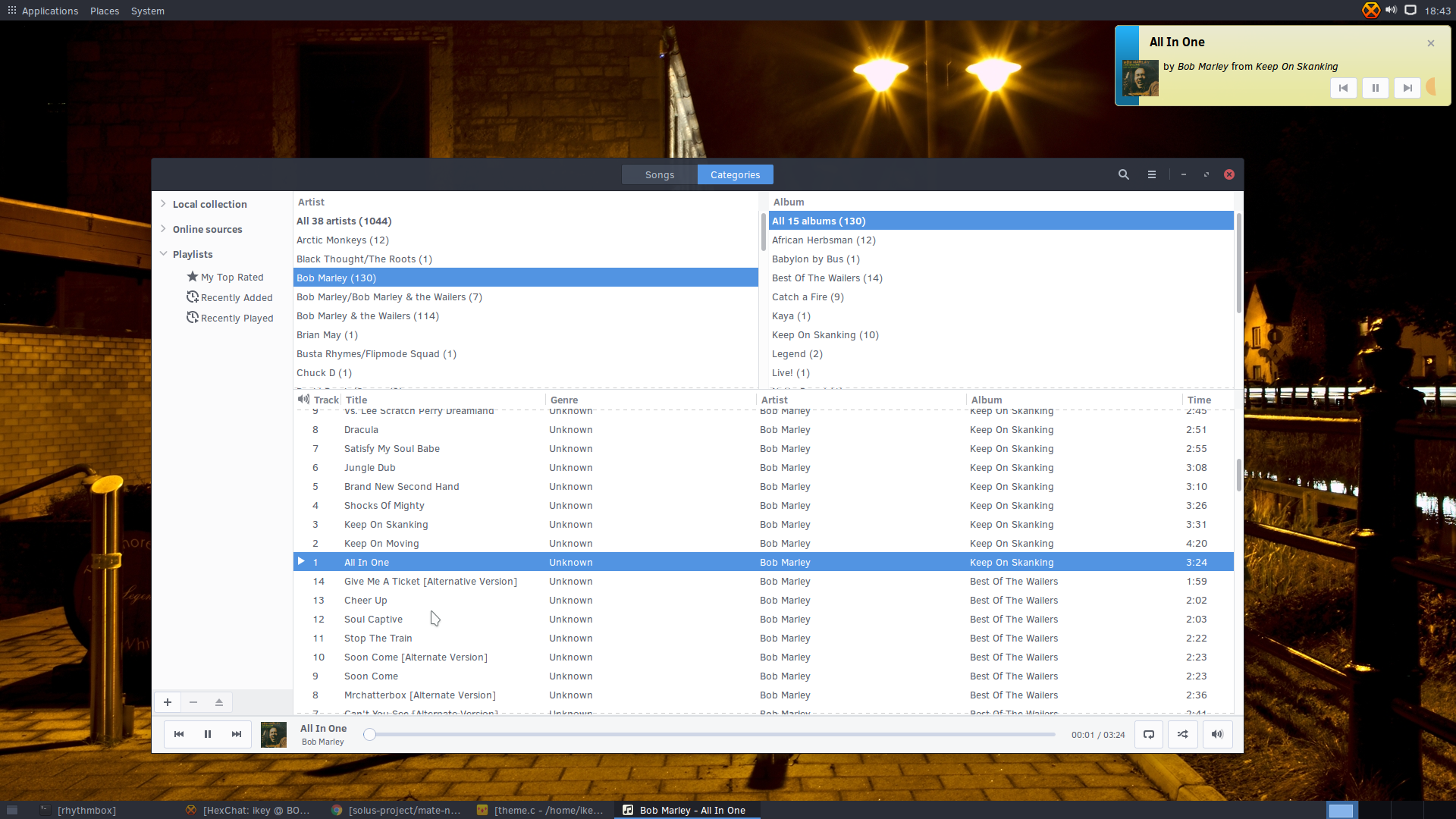Click the orange X tray icon
This screenshot has height=819, width=1456.
coord(1371,11)
